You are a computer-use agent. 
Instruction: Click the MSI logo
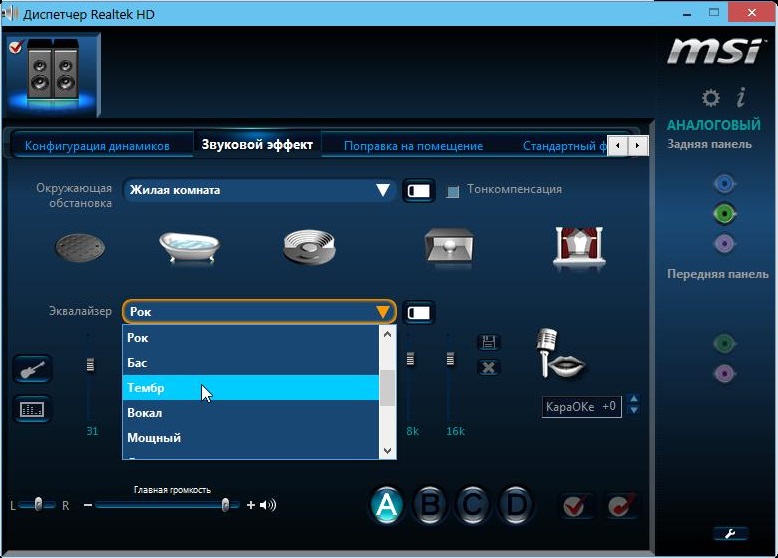click(x=713, y=52)
